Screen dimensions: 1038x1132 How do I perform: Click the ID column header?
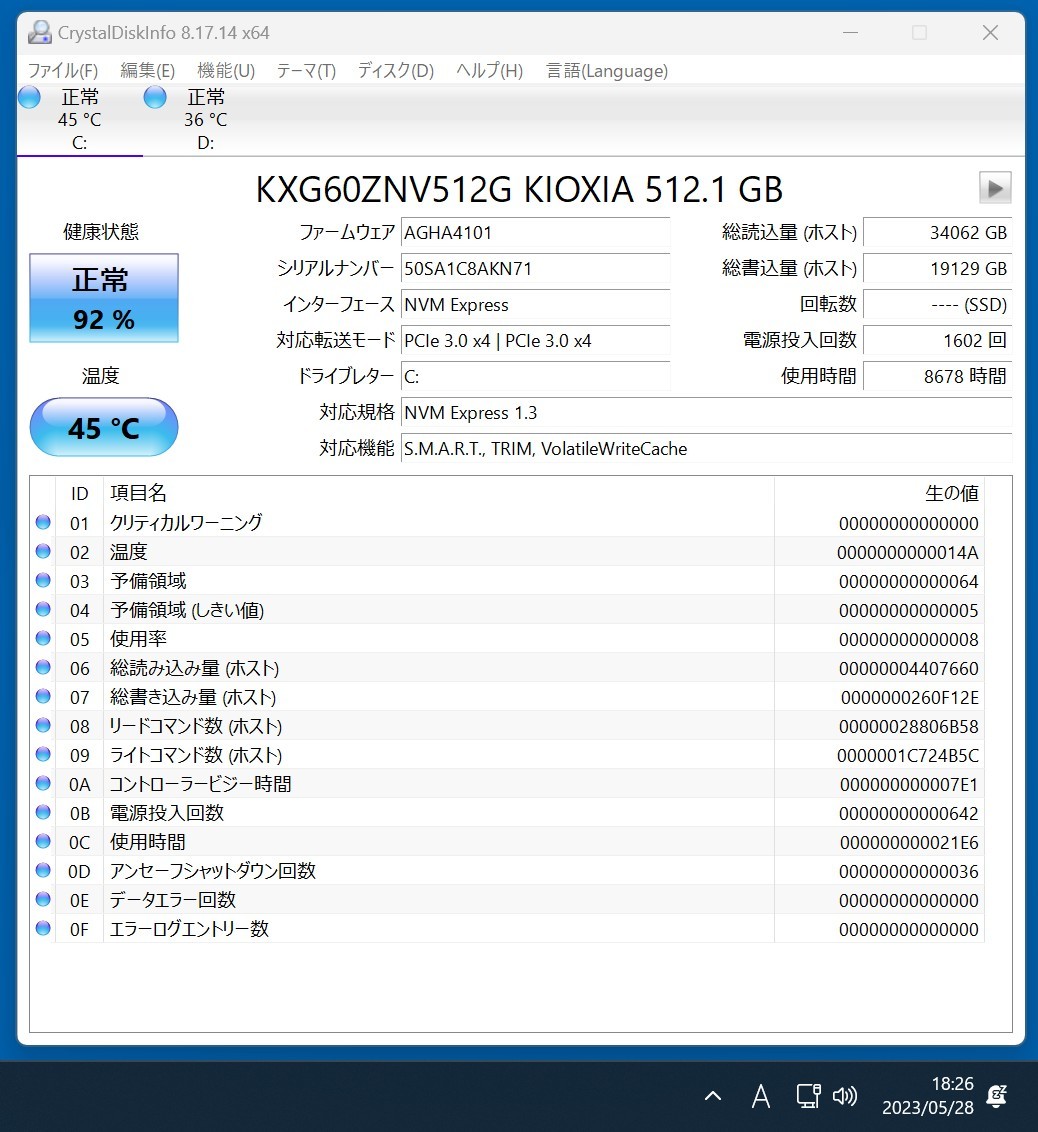click(79, 493)
